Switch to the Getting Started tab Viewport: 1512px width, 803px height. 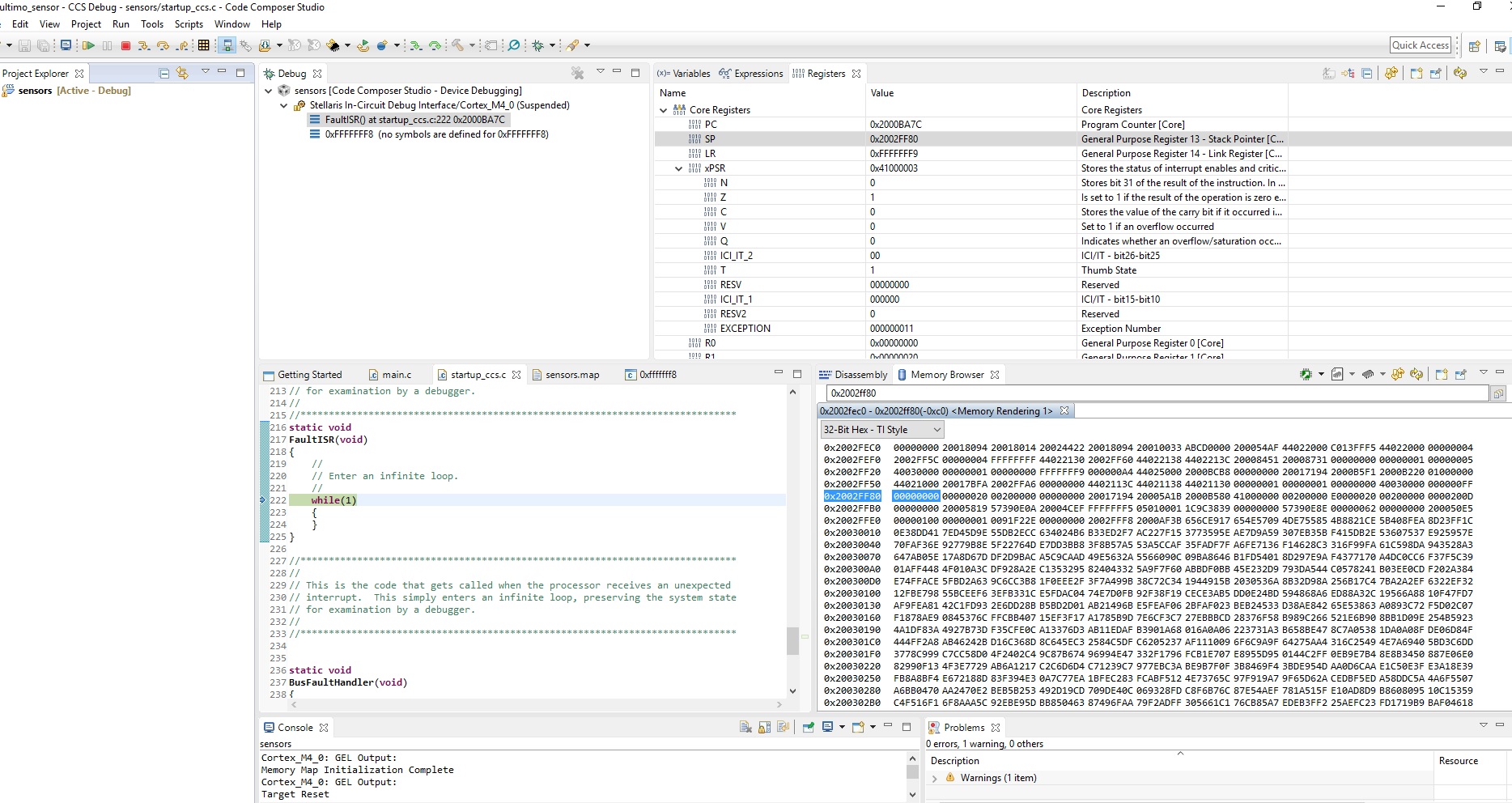click(303, 375)
